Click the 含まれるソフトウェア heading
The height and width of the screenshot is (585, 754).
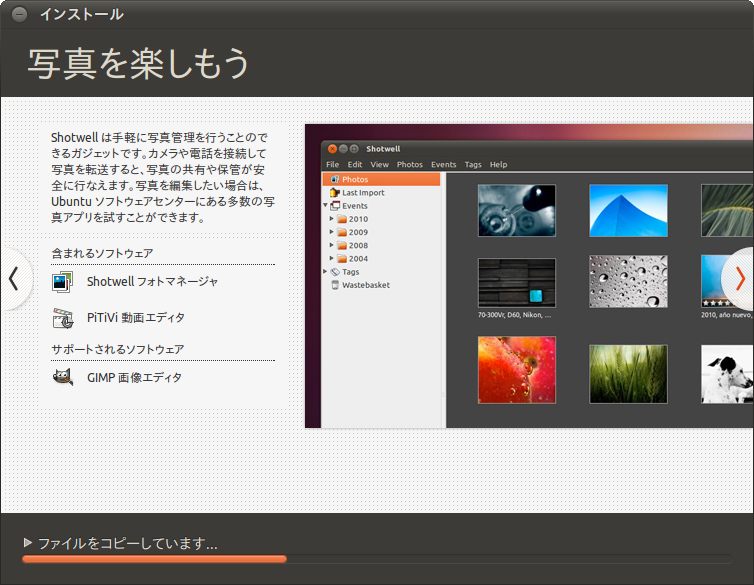[x=102, y=253]
